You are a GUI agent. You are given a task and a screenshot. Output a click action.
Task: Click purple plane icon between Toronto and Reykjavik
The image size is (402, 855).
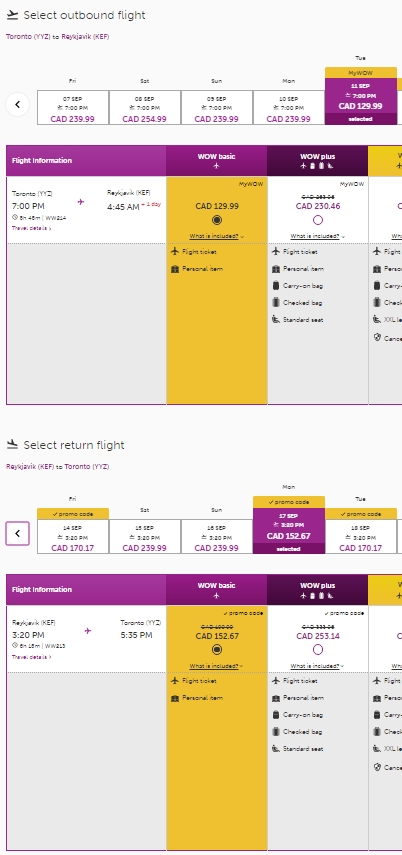(81, 202)
